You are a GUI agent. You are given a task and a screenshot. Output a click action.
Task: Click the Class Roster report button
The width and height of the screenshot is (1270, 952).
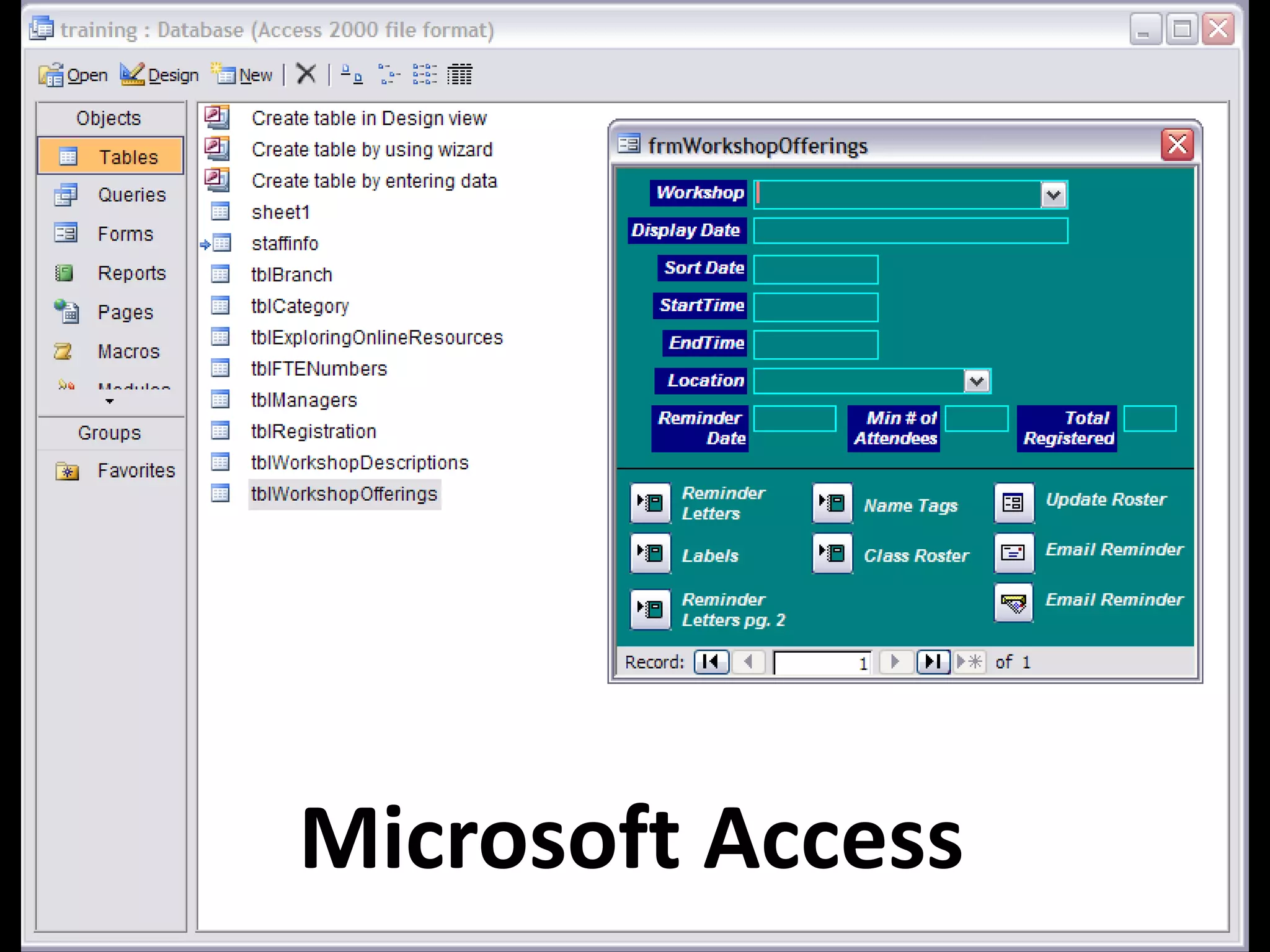pyautogui.click(x=832, y=553)
